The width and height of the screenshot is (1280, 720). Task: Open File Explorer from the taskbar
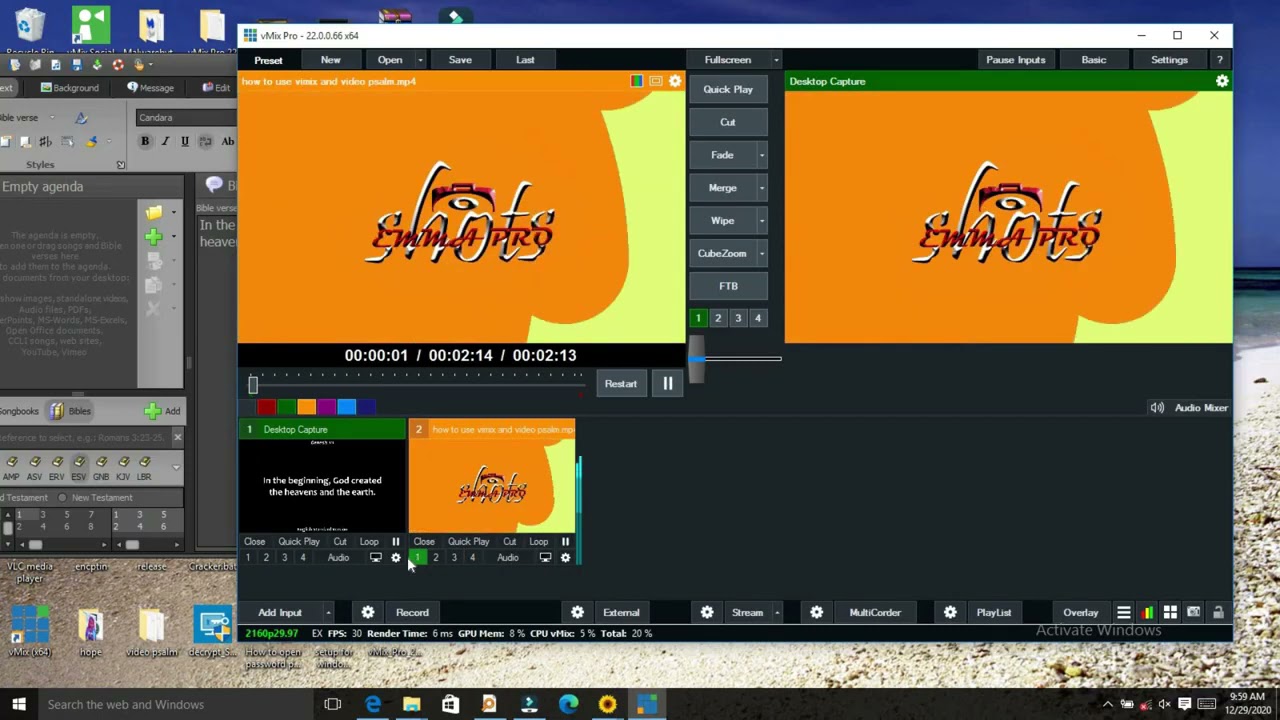tap(411, 704)
